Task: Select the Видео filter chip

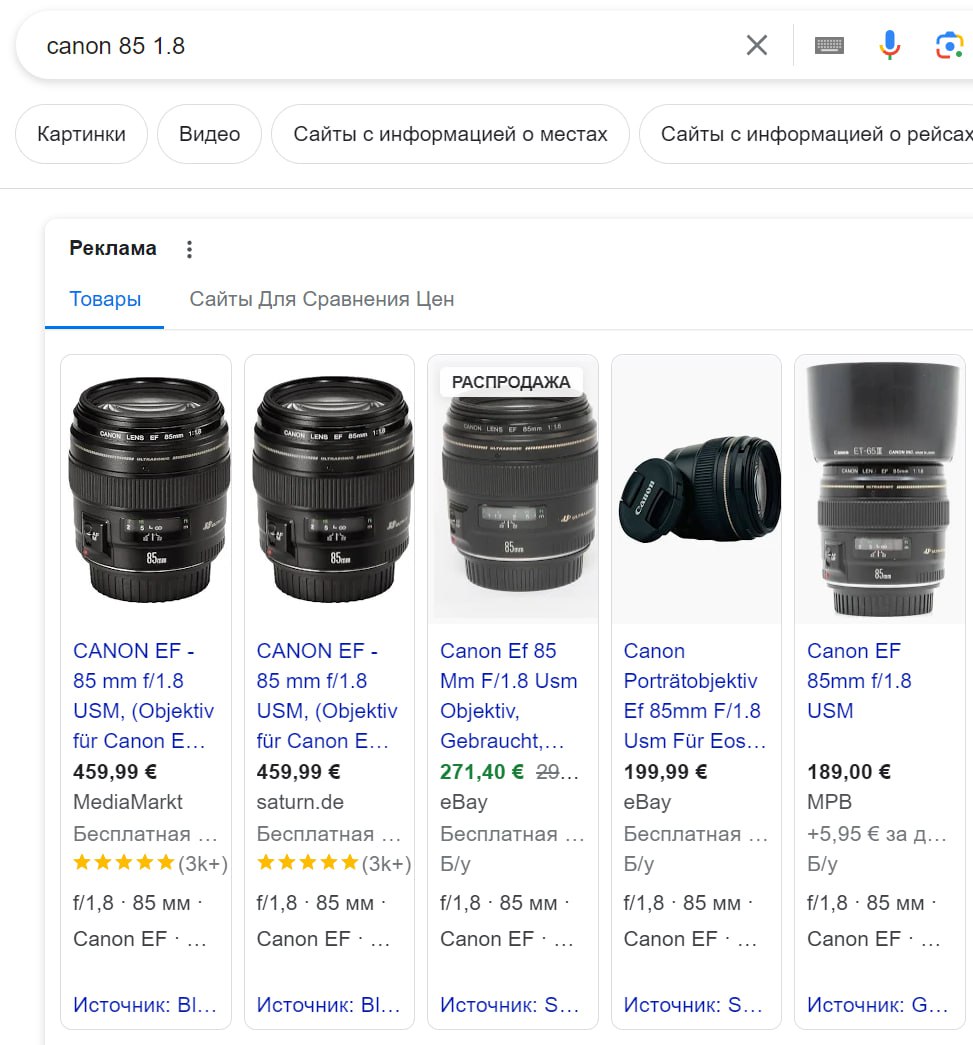Action: (x=209, y=134)
